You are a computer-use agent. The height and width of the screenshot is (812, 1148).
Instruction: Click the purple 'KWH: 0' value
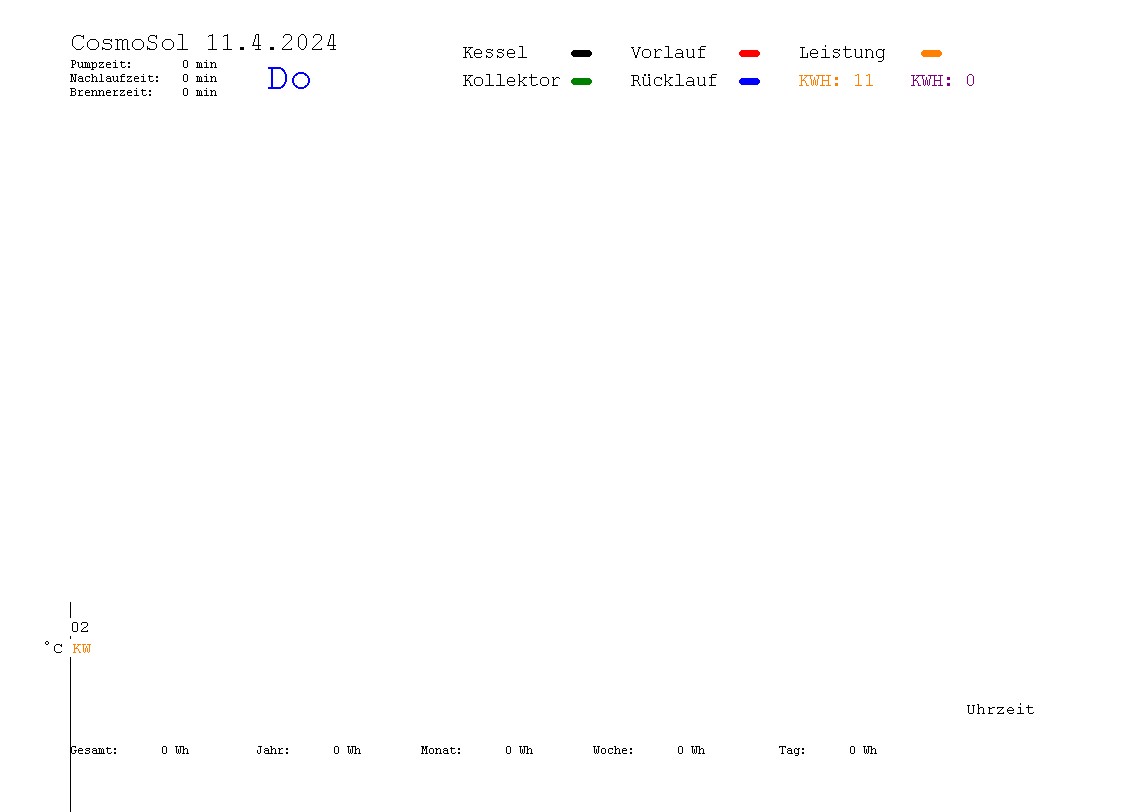click(x=943, y=81)
